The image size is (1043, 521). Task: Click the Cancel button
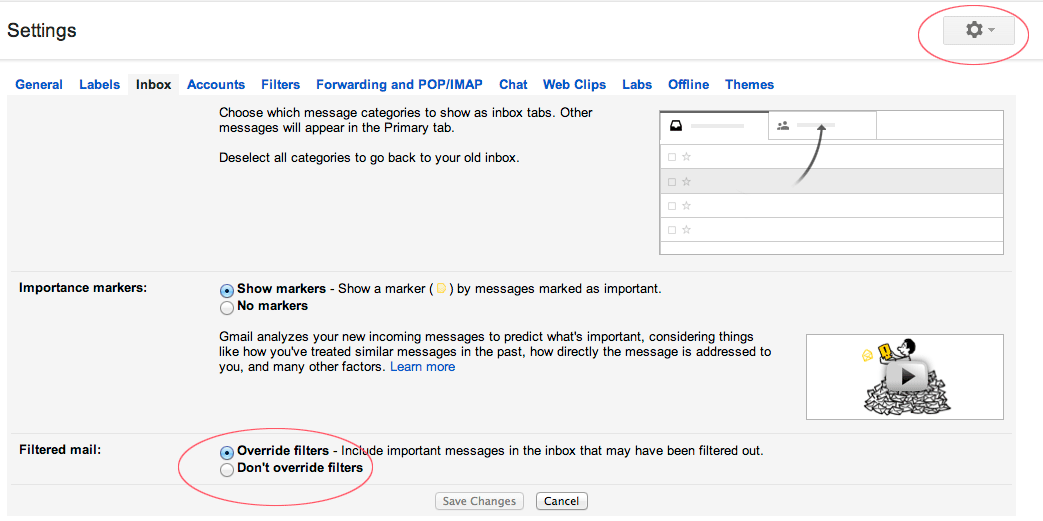tap(562, 501)
